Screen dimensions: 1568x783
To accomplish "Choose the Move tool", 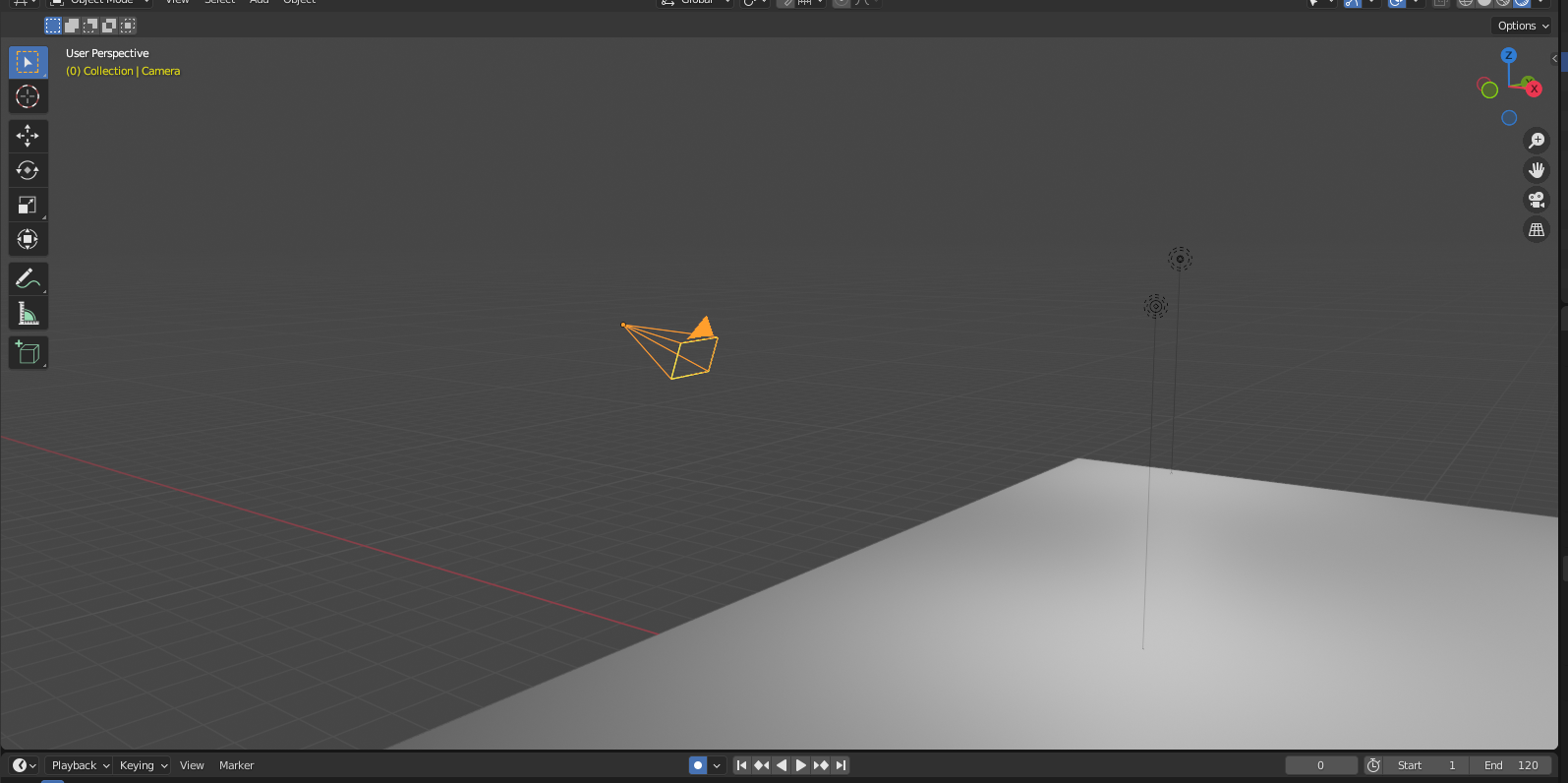I will [28, 136].
